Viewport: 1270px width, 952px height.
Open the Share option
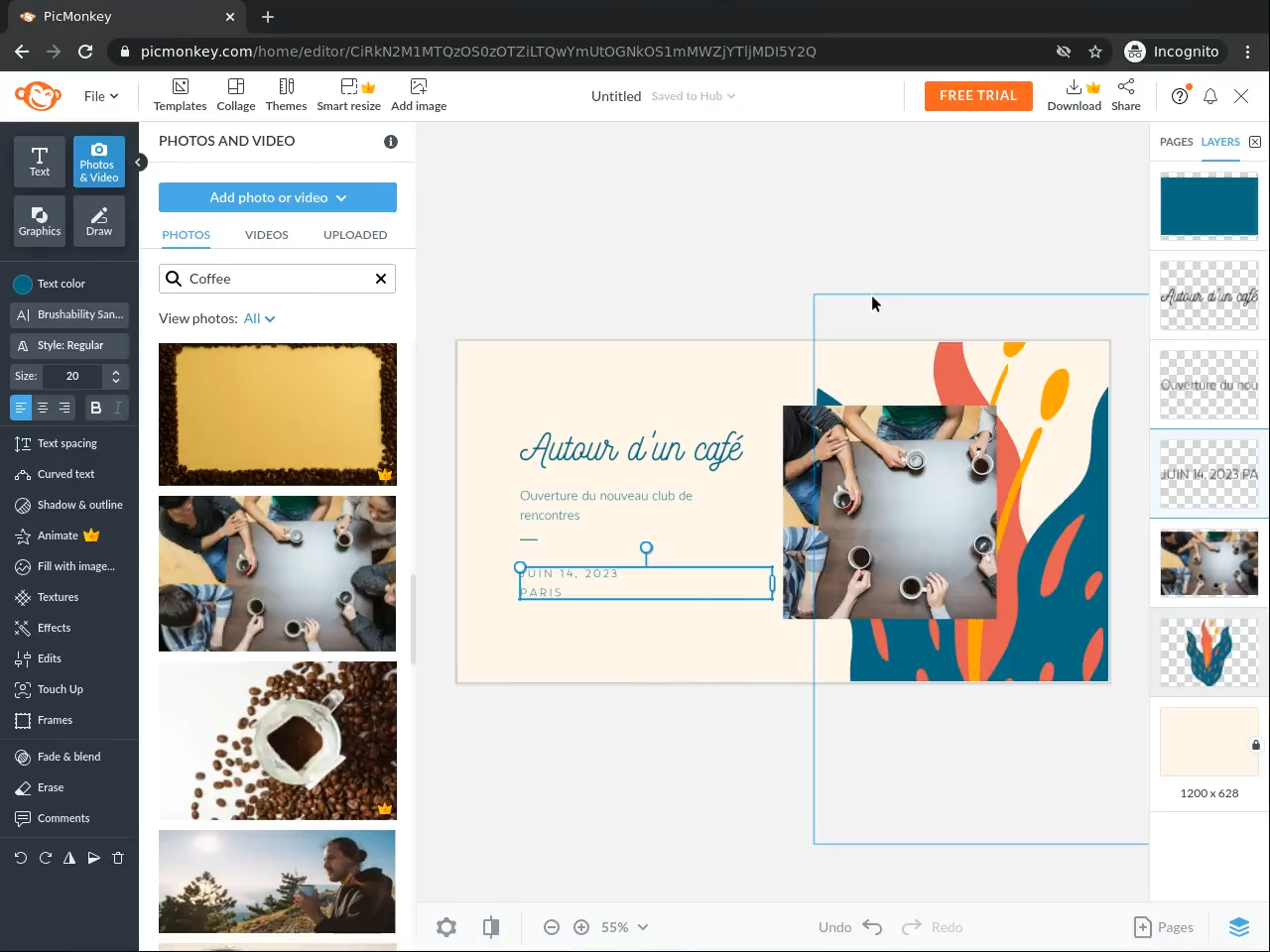click(x=1125, y=95)
